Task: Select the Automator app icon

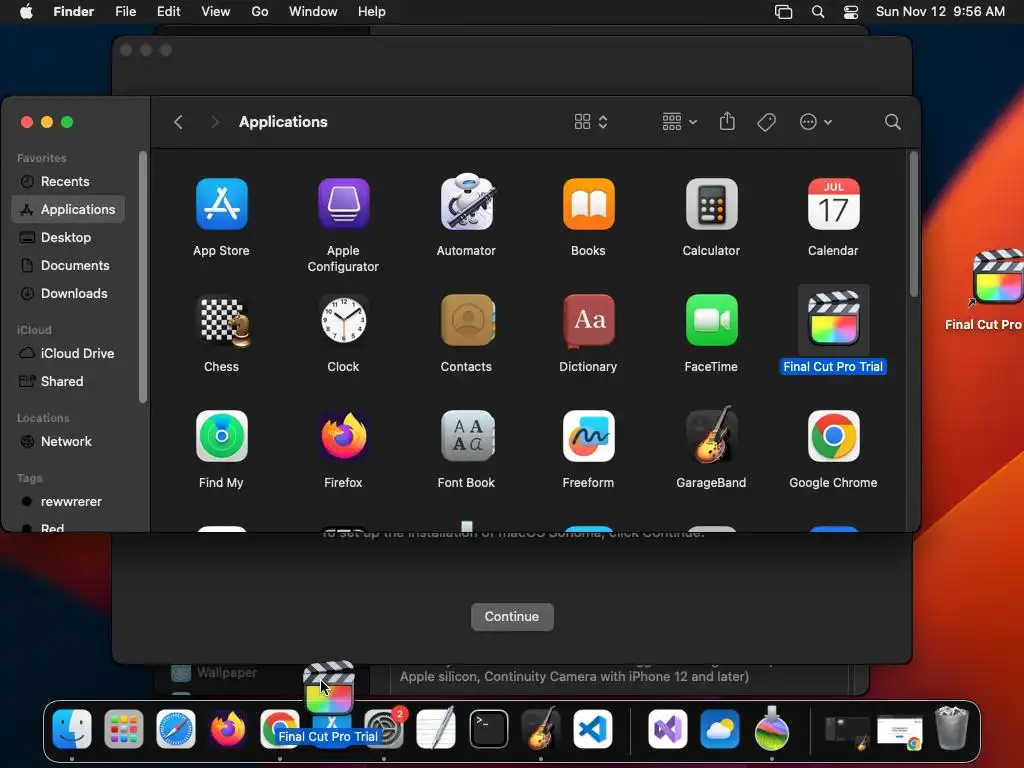Action: tap(466, 202)
